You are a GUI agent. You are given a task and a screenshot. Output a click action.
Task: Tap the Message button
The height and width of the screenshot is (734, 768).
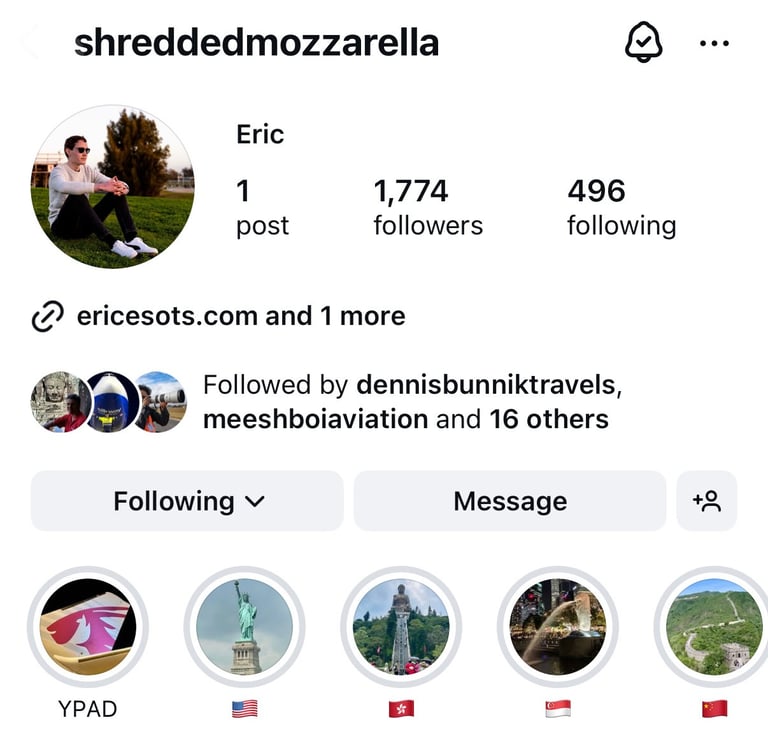[x=510, y=501]
